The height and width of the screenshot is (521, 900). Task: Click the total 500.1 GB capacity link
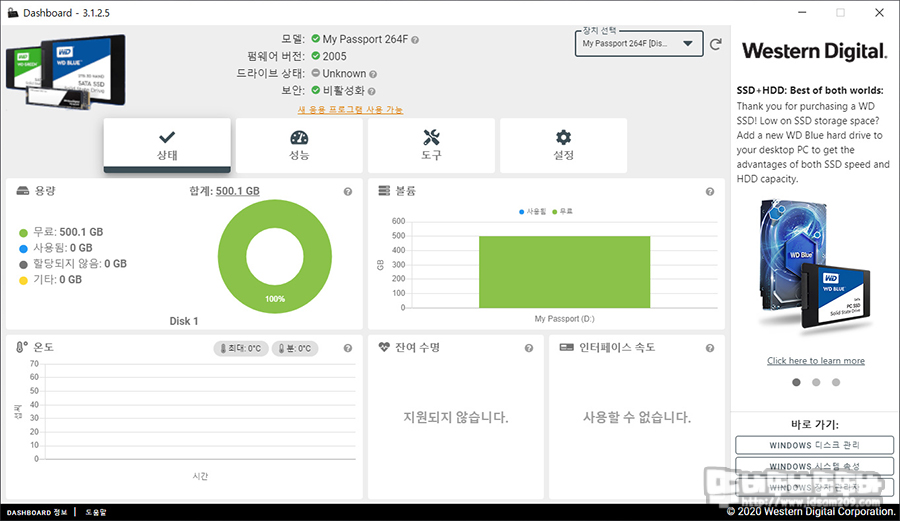238,191
